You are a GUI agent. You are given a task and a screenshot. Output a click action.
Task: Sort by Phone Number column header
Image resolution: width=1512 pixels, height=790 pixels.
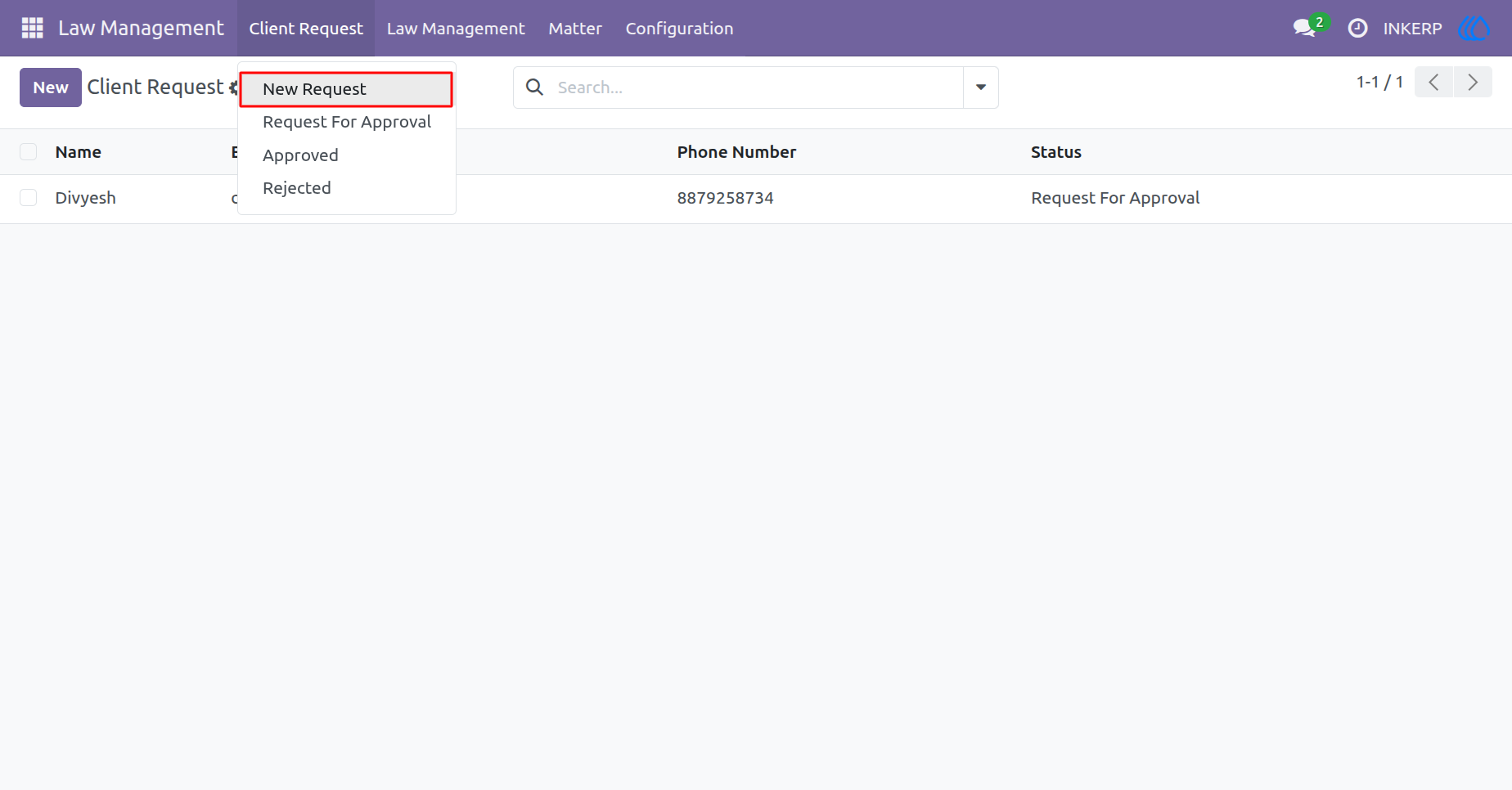(736, 152)
